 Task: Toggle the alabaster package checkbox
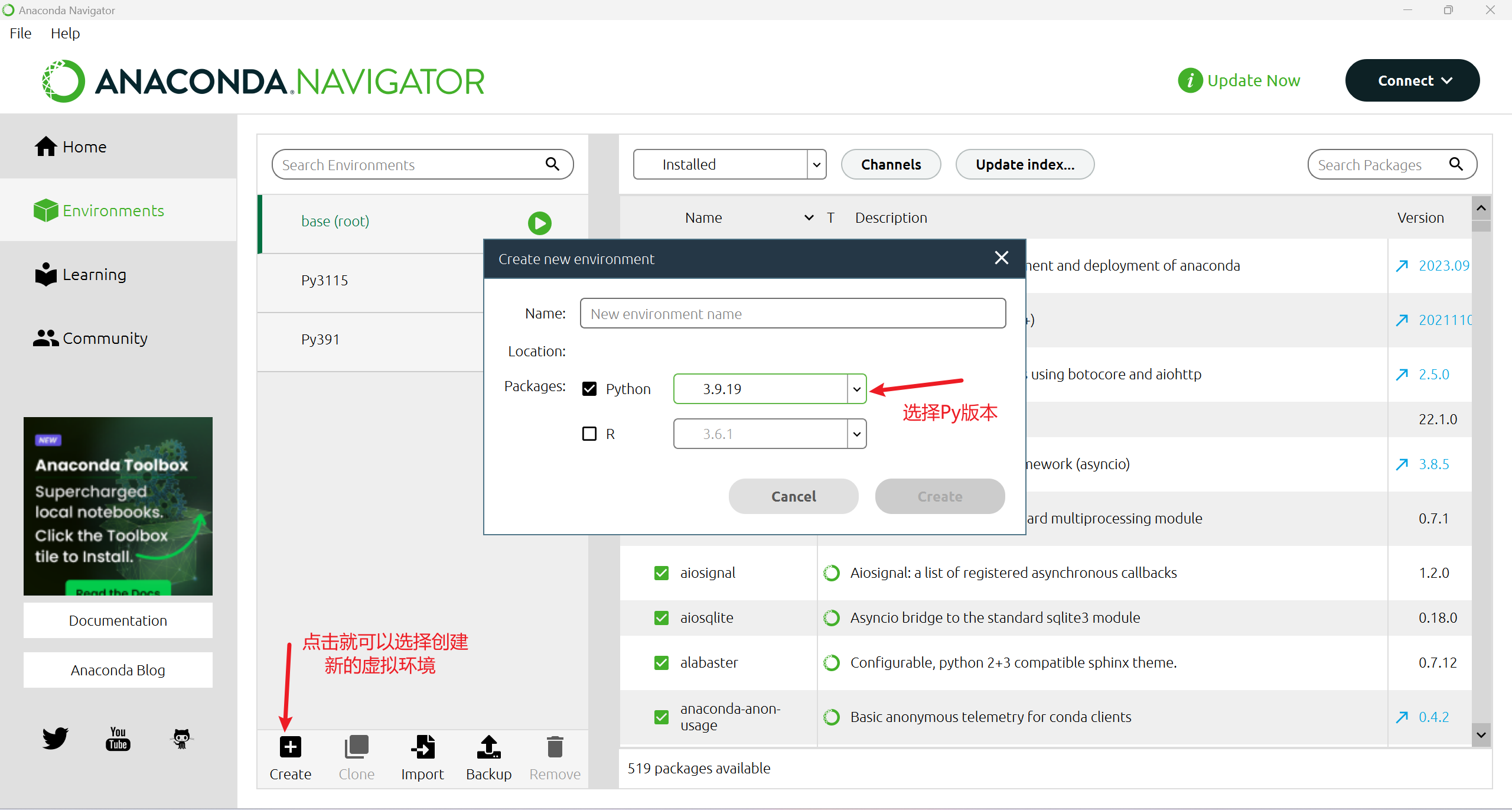(x=661, y=663)
